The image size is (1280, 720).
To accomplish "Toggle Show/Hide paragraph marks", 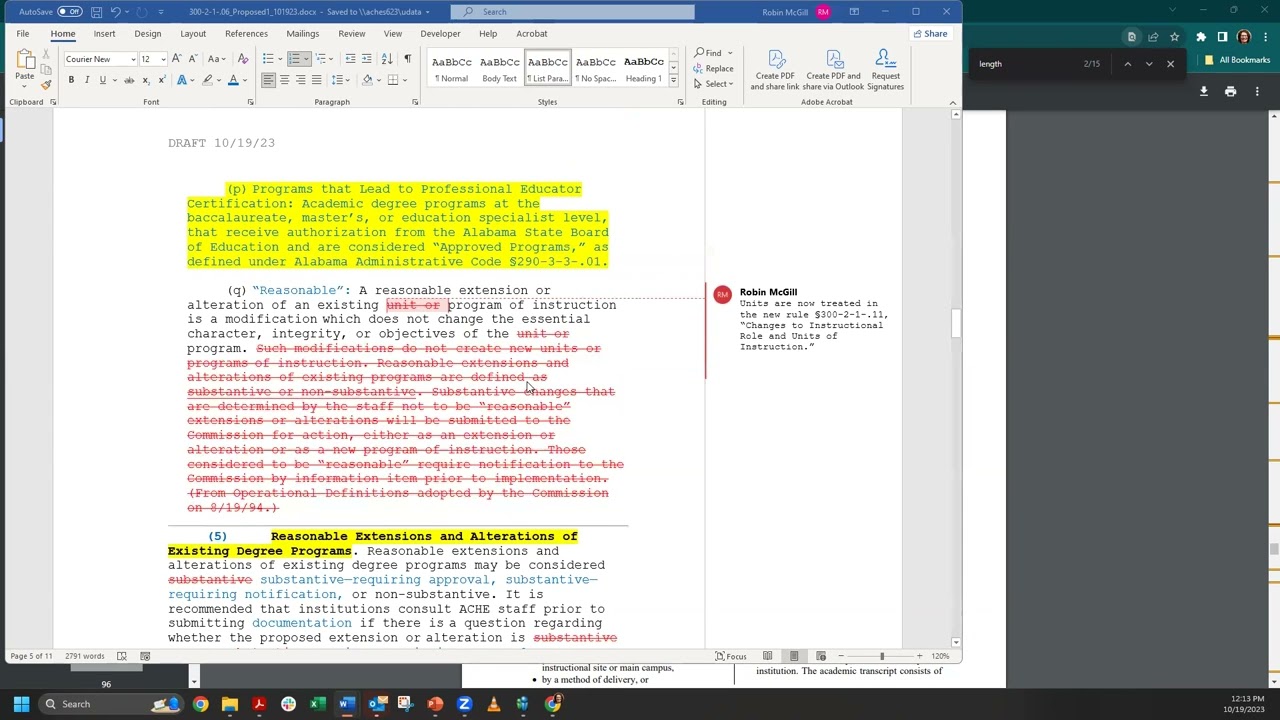I will click(407, 59).
